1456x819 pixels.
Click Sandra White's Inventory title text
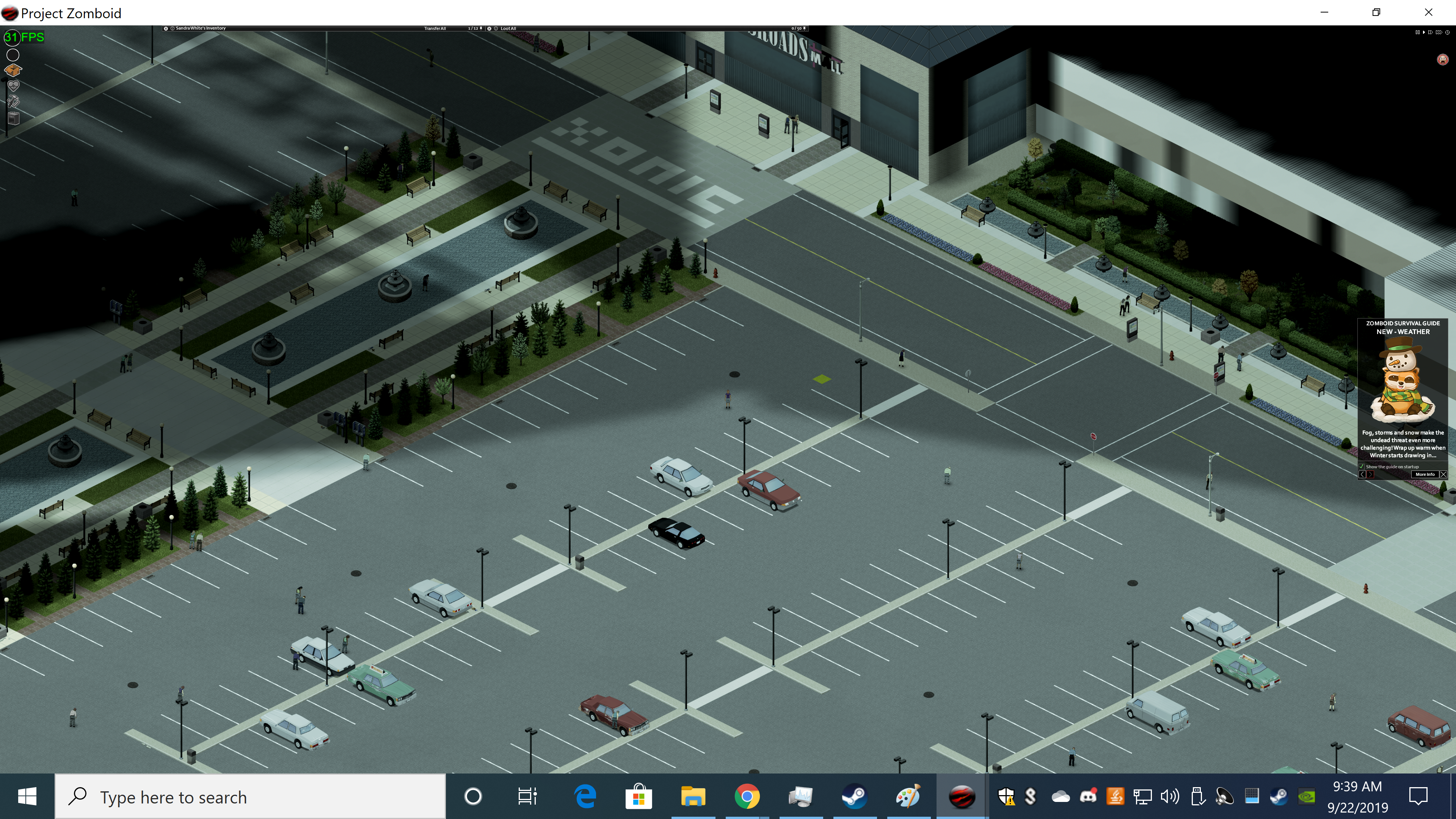click(x=201, y=28)
